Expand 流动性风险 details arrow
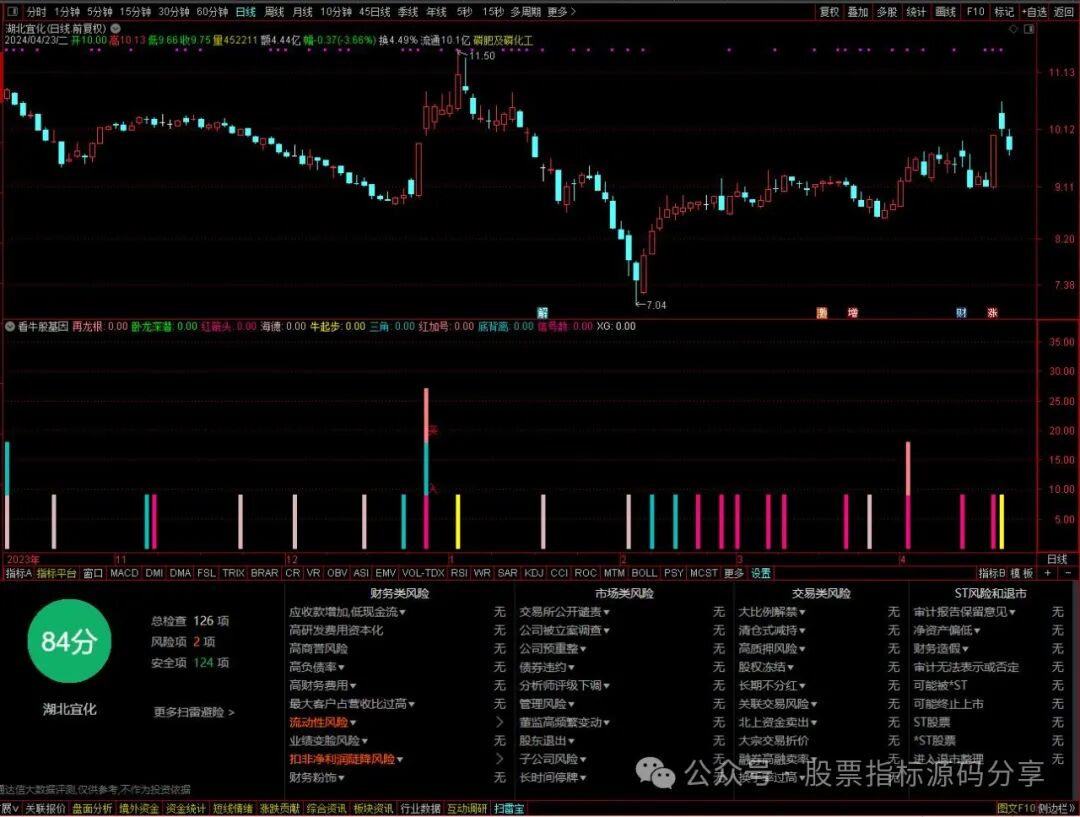 coord(499,722)
